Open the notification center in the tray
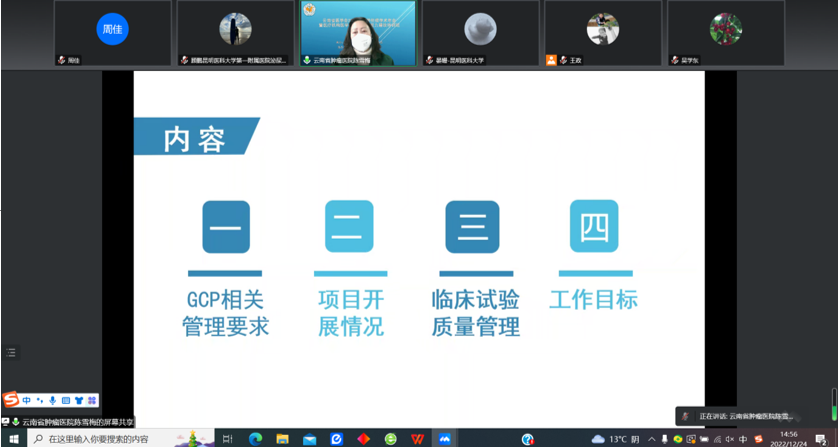Viewport: 838px width, 447px height. 820,439
